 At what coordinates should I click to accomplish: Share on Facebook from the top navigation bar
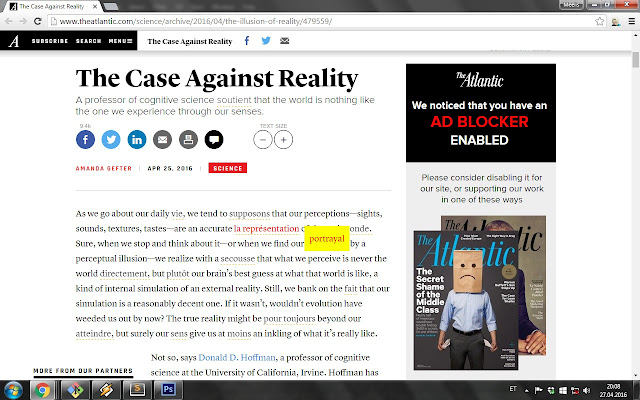[x=247, y=40]
